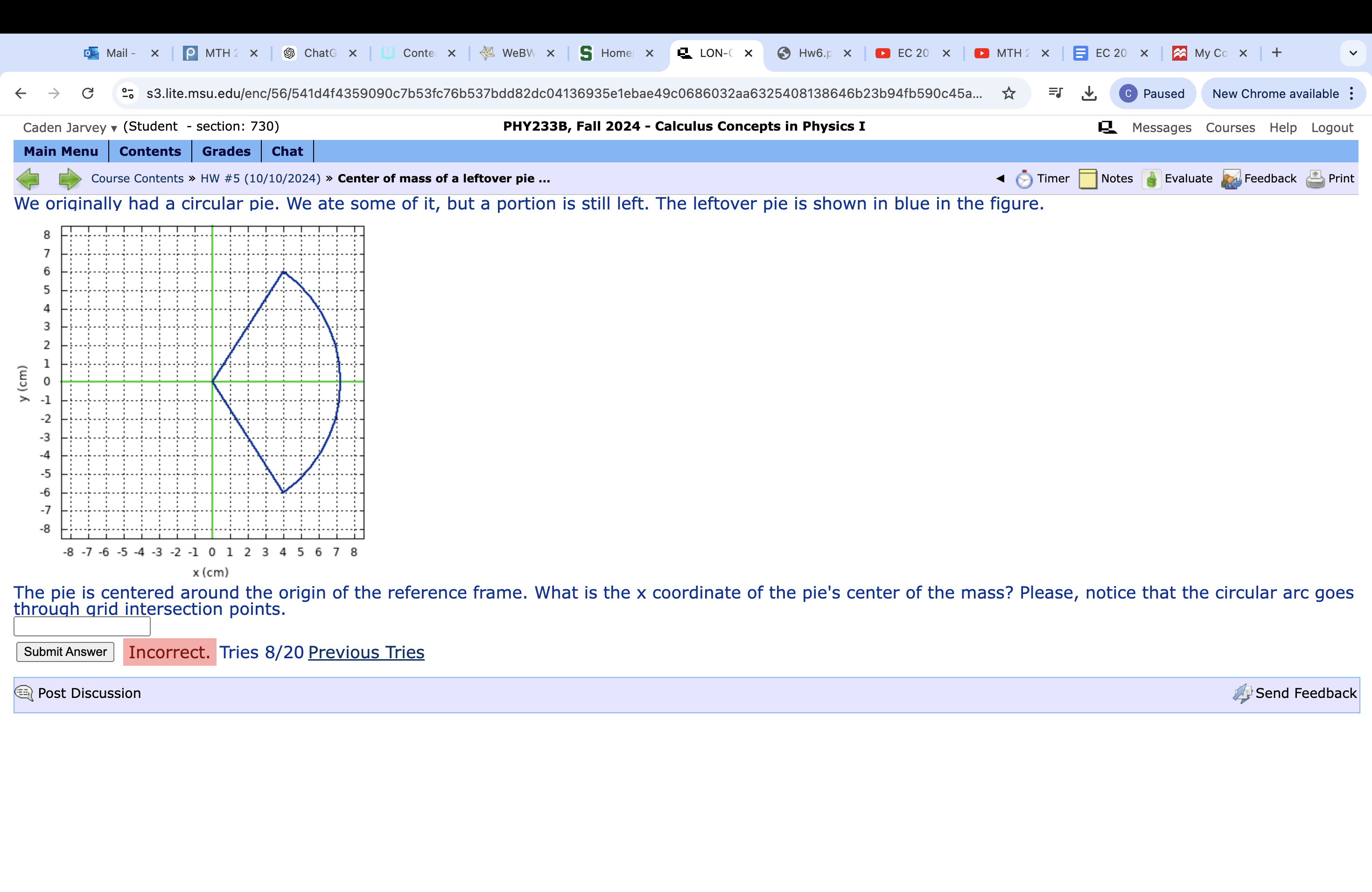1372x892 pixels.
Task: Click the answer input field
Action: point(82,627)
